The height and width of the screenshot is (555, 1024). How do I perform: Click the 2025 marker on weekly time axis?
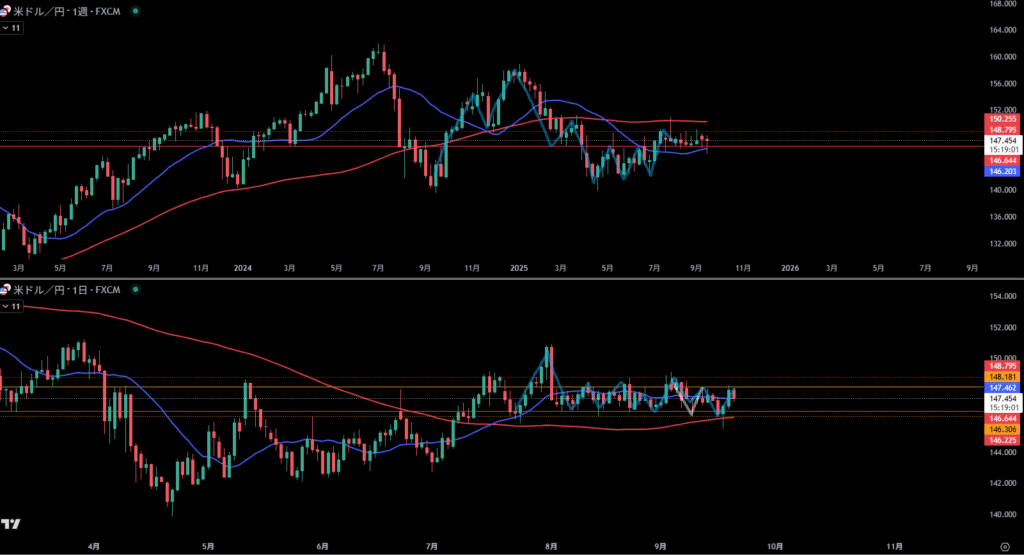tap(517, 268)
